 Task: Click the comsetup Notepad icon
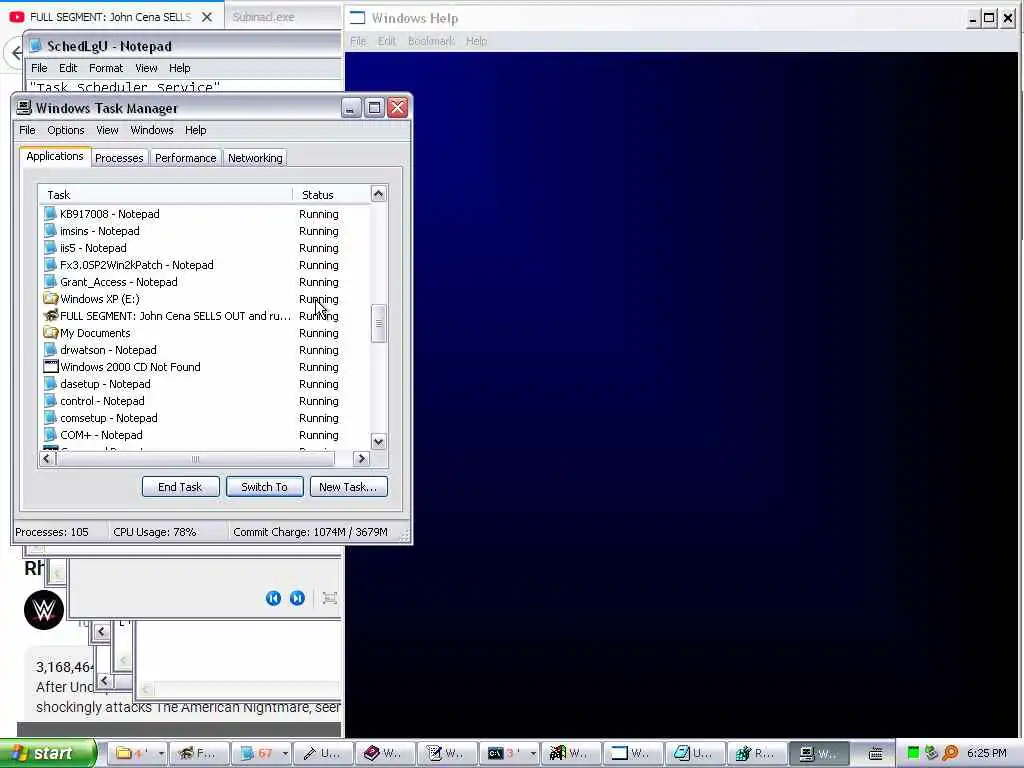coord(50,418)
